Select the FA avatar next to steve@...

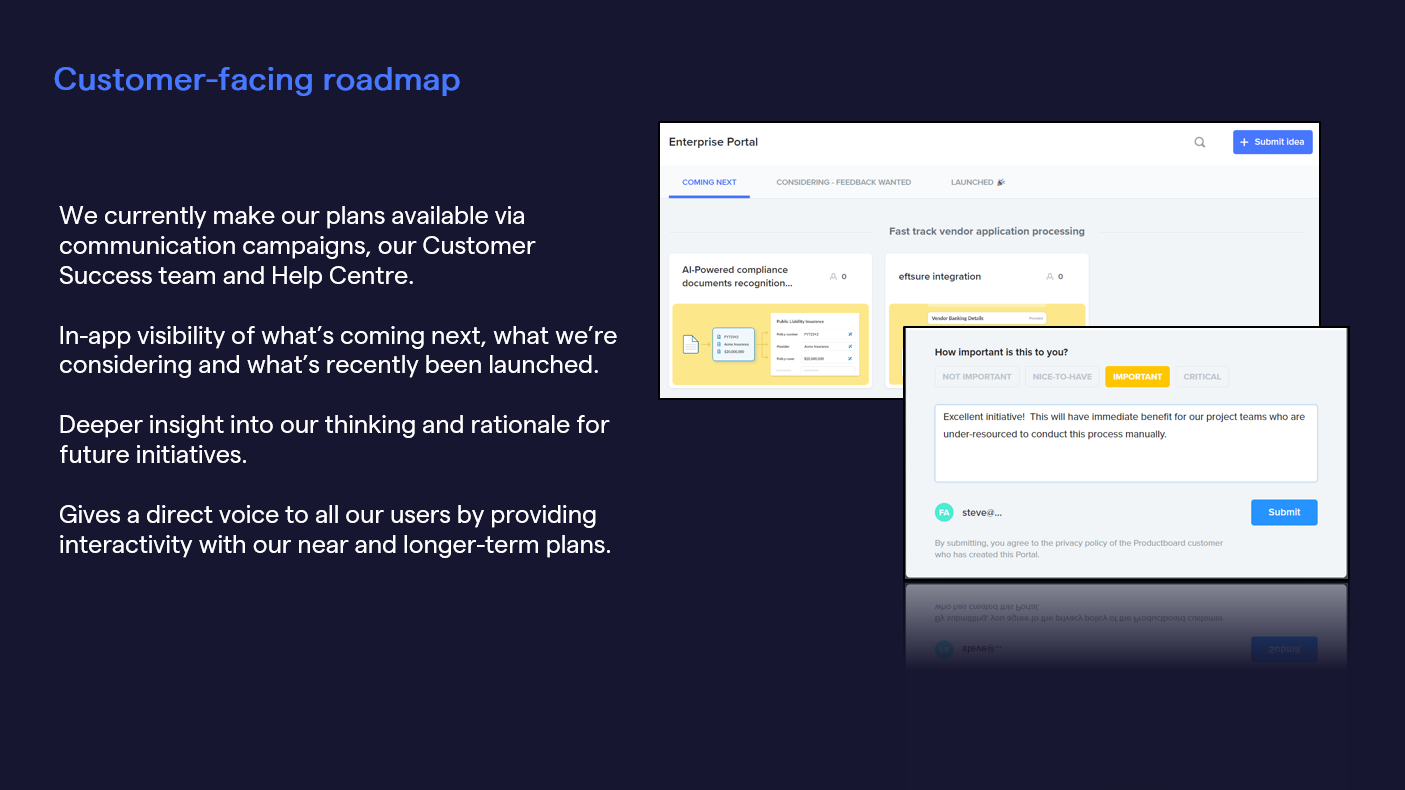944,511
